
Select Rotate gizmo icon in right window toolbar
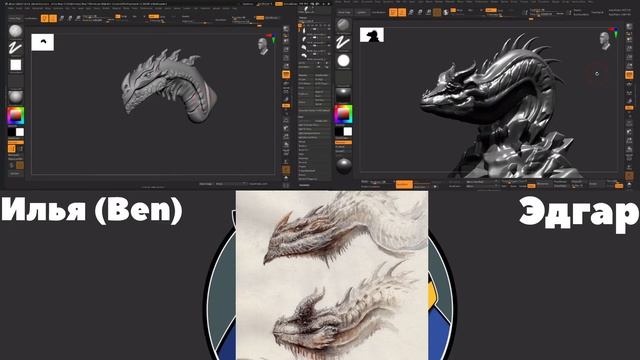pos(428,13)
